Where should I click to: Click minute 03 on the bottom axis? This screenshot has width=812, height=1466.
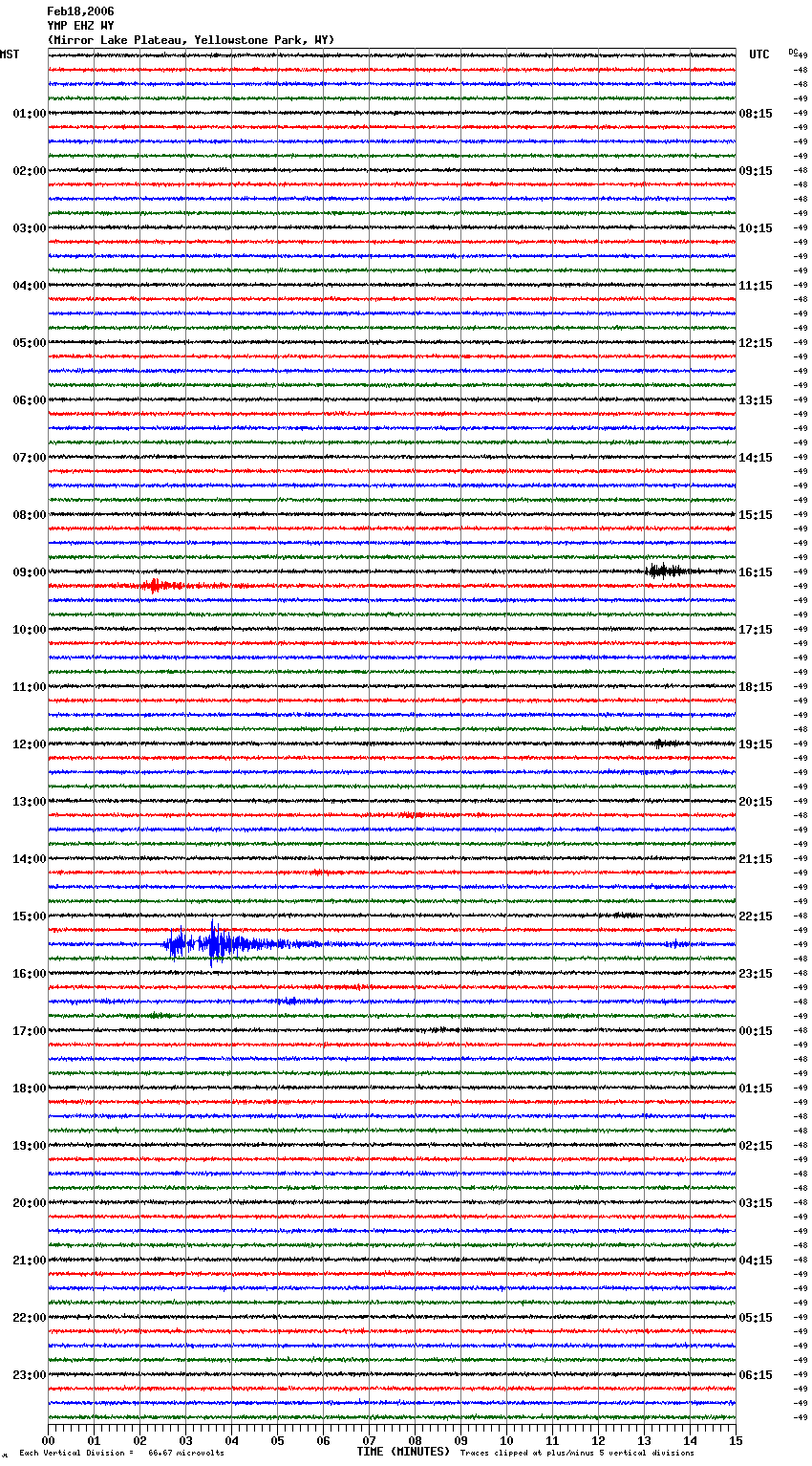(x=185, y=1440)
